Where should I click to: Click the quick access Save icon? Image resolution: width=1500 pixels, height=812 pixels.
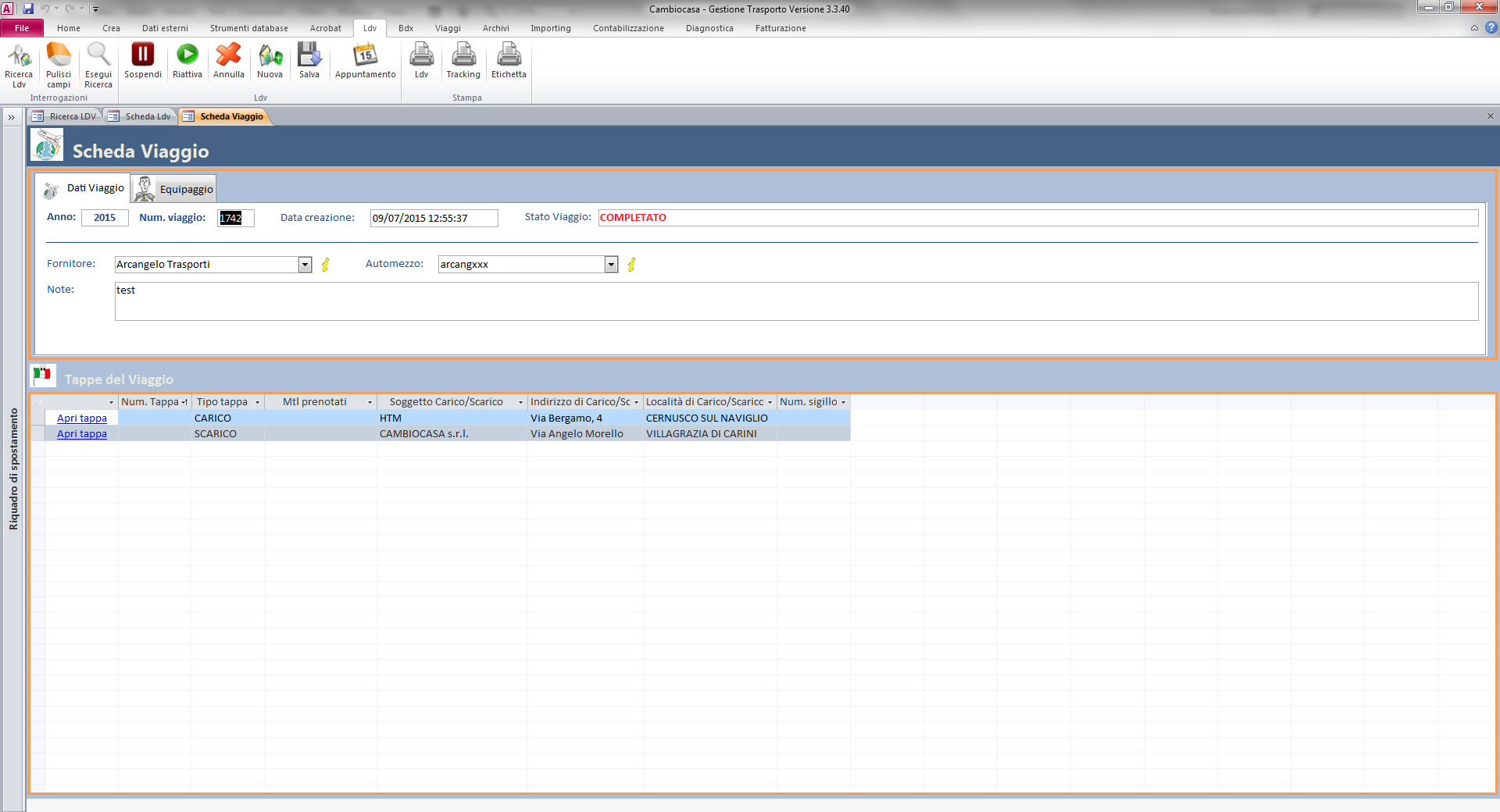[28, 9]
